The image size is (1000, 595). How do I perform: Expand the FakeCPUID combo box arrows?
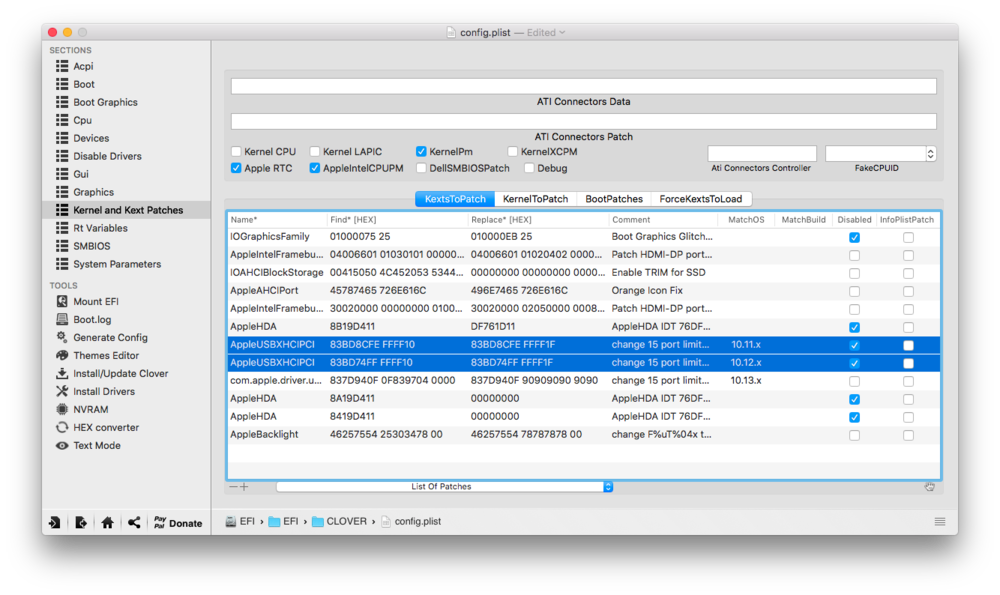pos(931,154)
